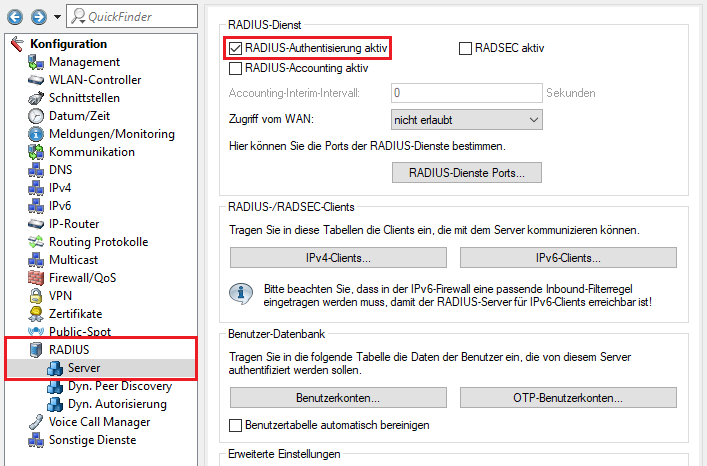
Task: Toggle RADIUS-Authentisierung aktiv checkbox
Action: pyautogui.click(x=235, y=48)
